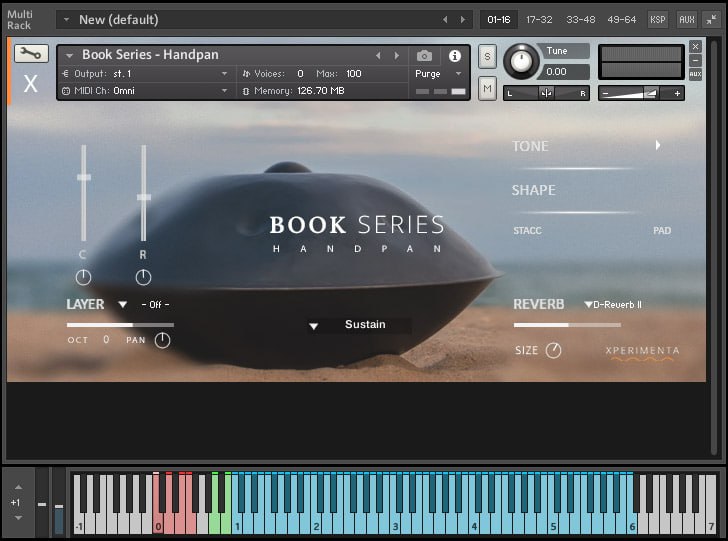Turn the layer PAN knob
728x541 pixels.
pos(162,340)
